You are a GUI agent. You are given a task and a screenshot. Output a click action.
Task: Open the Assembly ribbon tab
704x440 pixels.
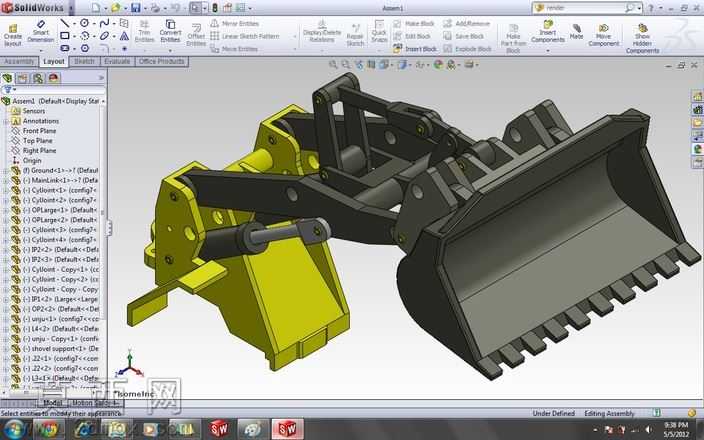[19, 61]
